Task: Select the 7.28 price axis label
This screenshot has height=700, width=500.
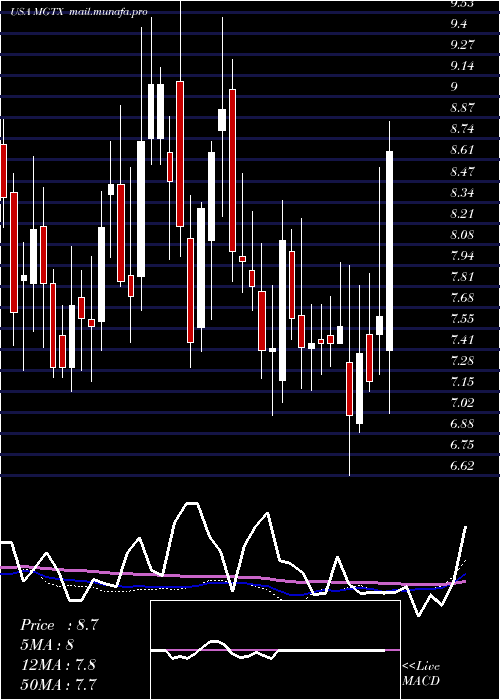Action: (462, 361)
